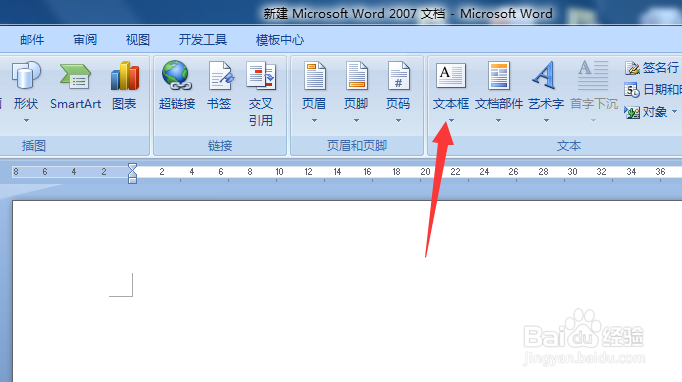Expand the Footer (页脚) dropdown arrow
The width and height of the screenshot is (682, 382).
click(357, 121)
